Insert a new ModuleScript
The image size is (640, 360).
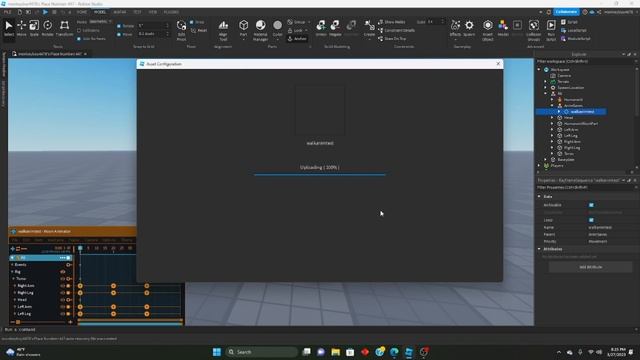pyautogui.click(x=576, y=39)
